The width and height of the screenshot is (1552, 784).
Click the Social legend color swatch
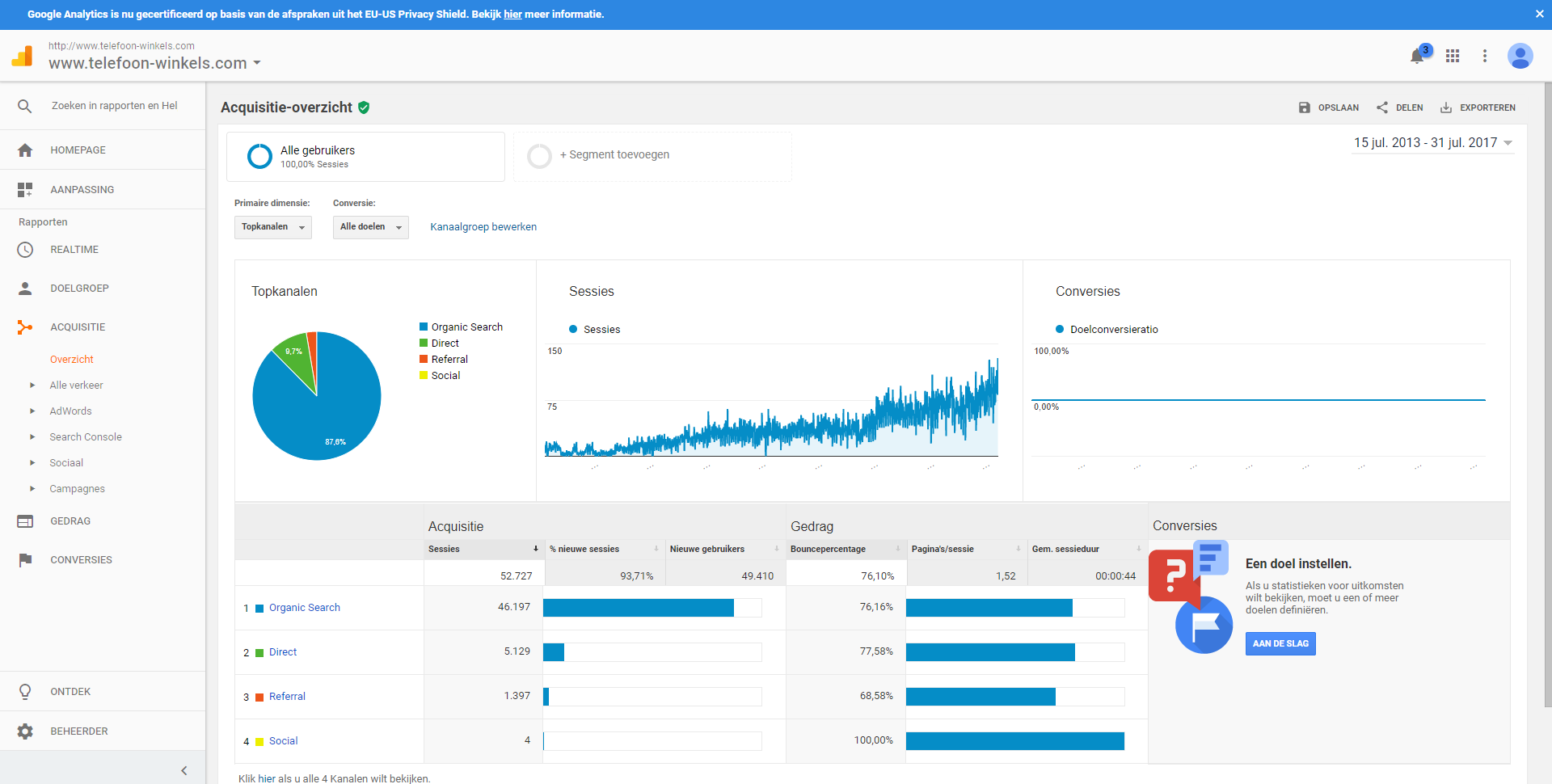tap(424, 376)
